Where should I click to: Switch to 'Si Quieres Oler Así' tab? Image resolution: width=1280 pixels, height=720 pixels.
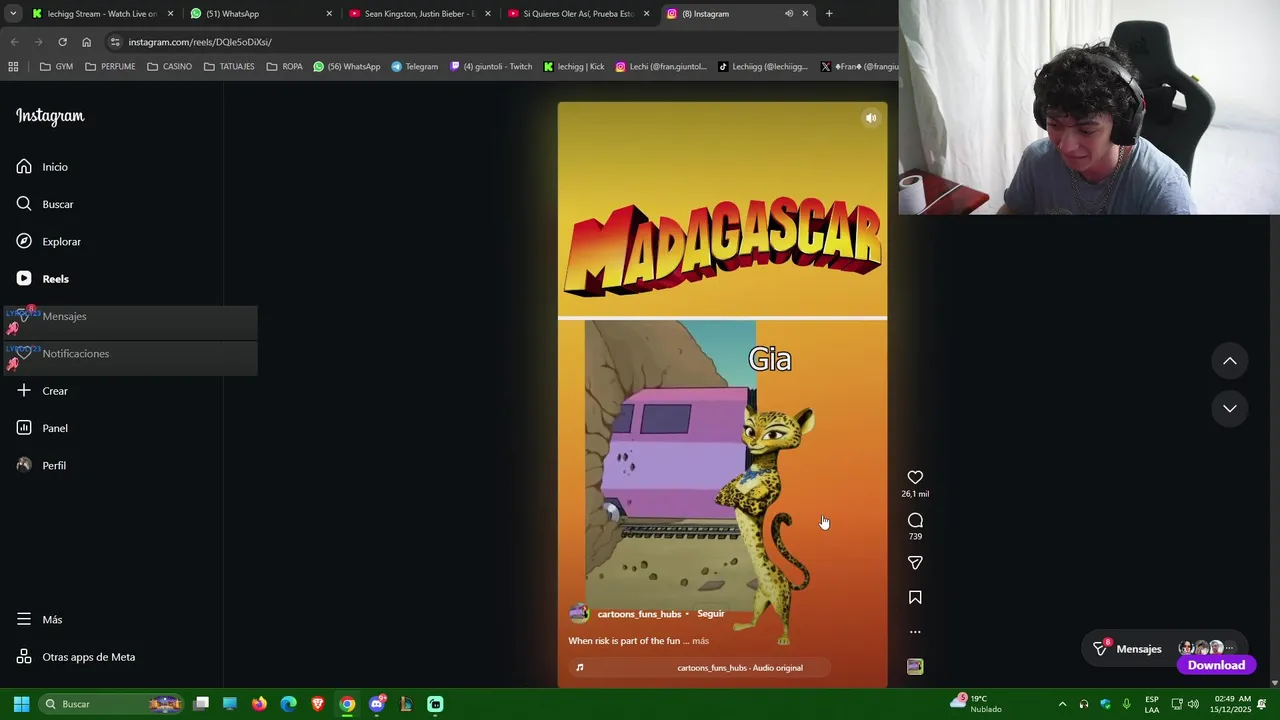point(578,14)
